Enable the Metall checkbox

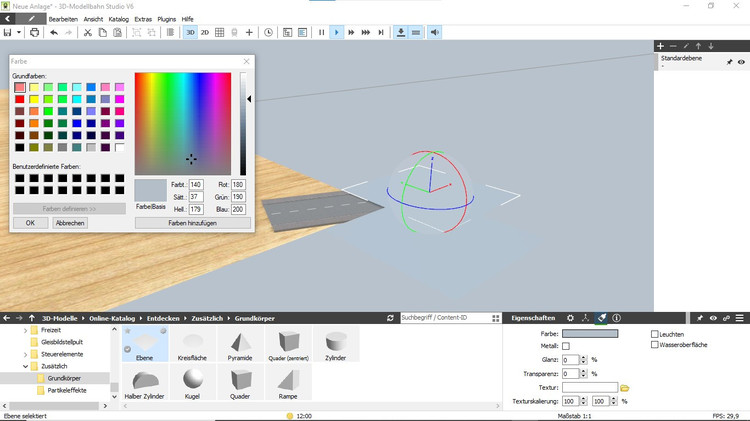[566, 346]
